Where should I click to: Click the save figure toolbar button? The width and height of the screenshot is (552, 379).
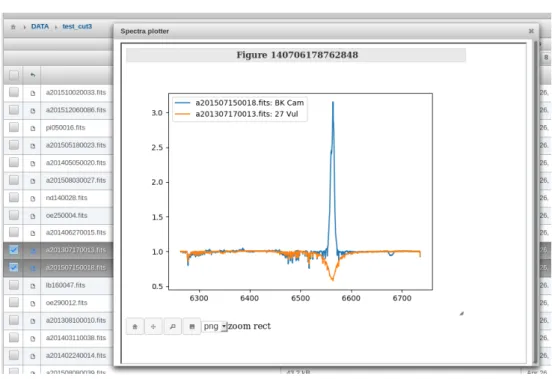click(x=192, y=326)
